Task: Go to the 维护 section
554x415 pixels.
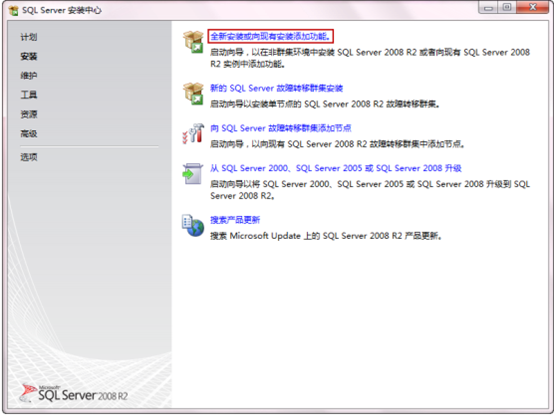Action: [29, 76]
